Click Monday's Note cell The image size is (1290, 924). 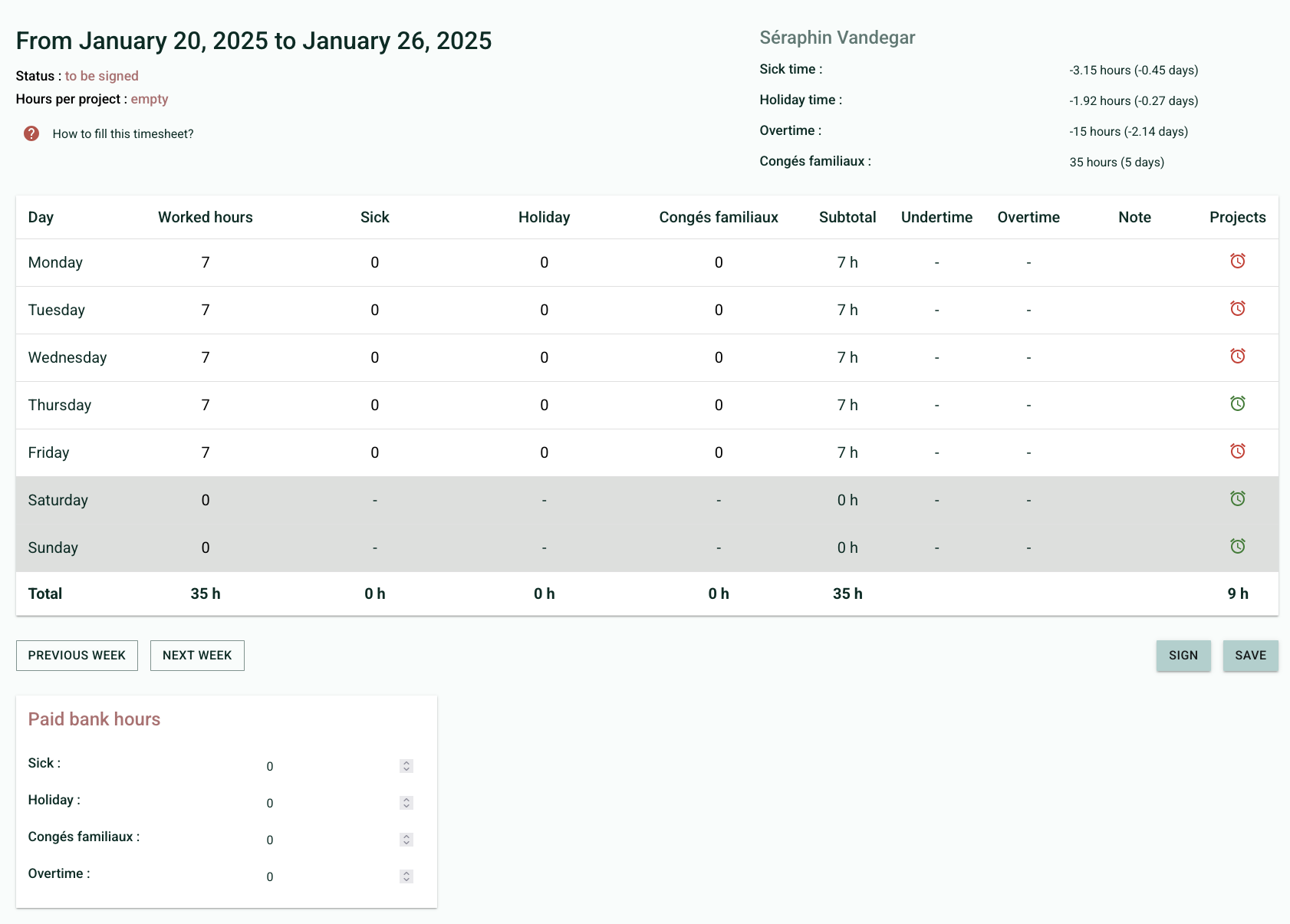tap(1134, 262)
